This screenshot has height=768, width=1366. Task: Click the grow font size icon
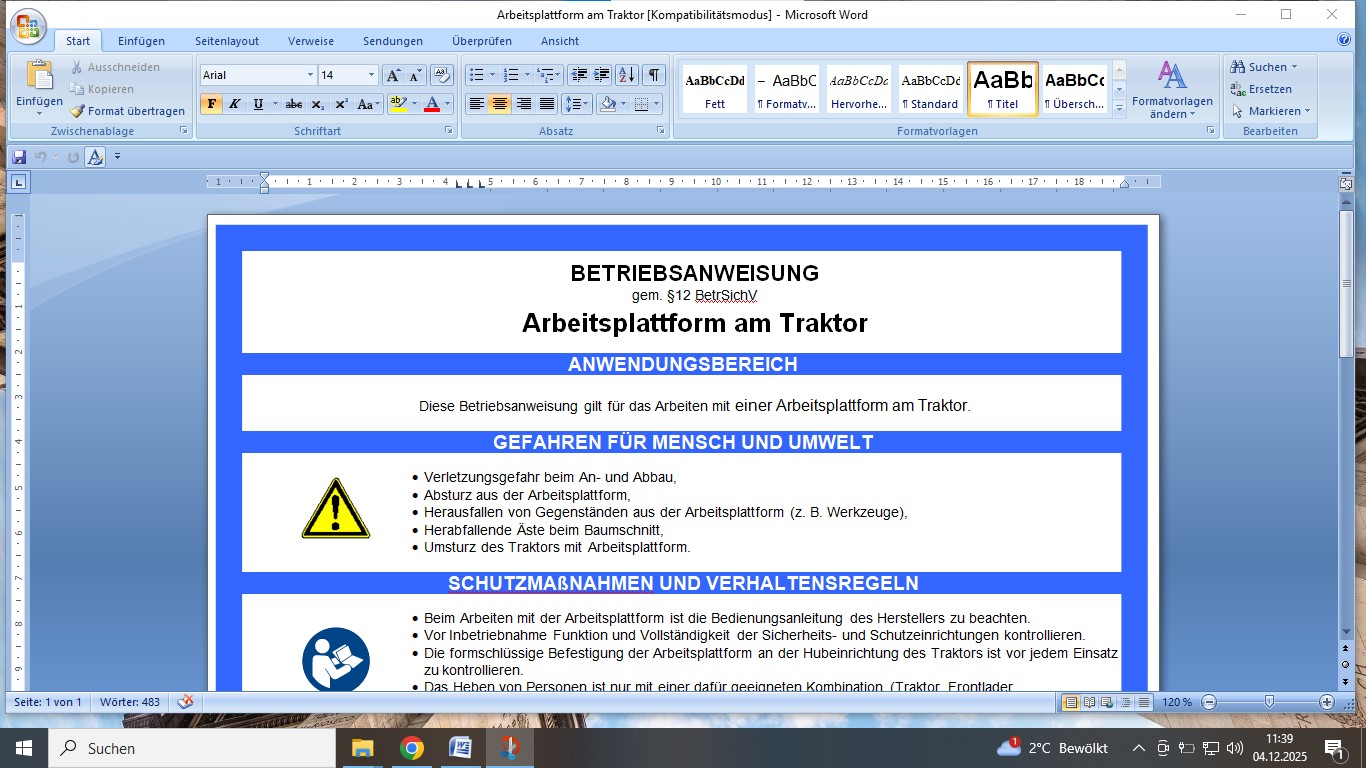click(x=394, y=75)
